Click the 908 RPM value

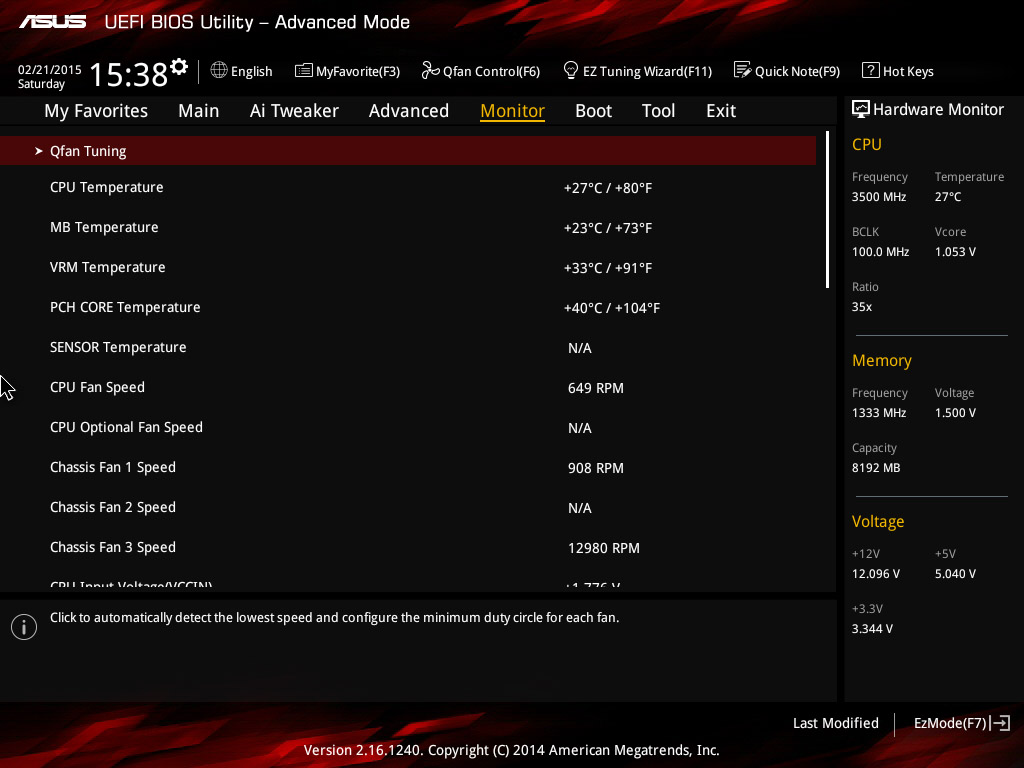[x=596, y=468]
